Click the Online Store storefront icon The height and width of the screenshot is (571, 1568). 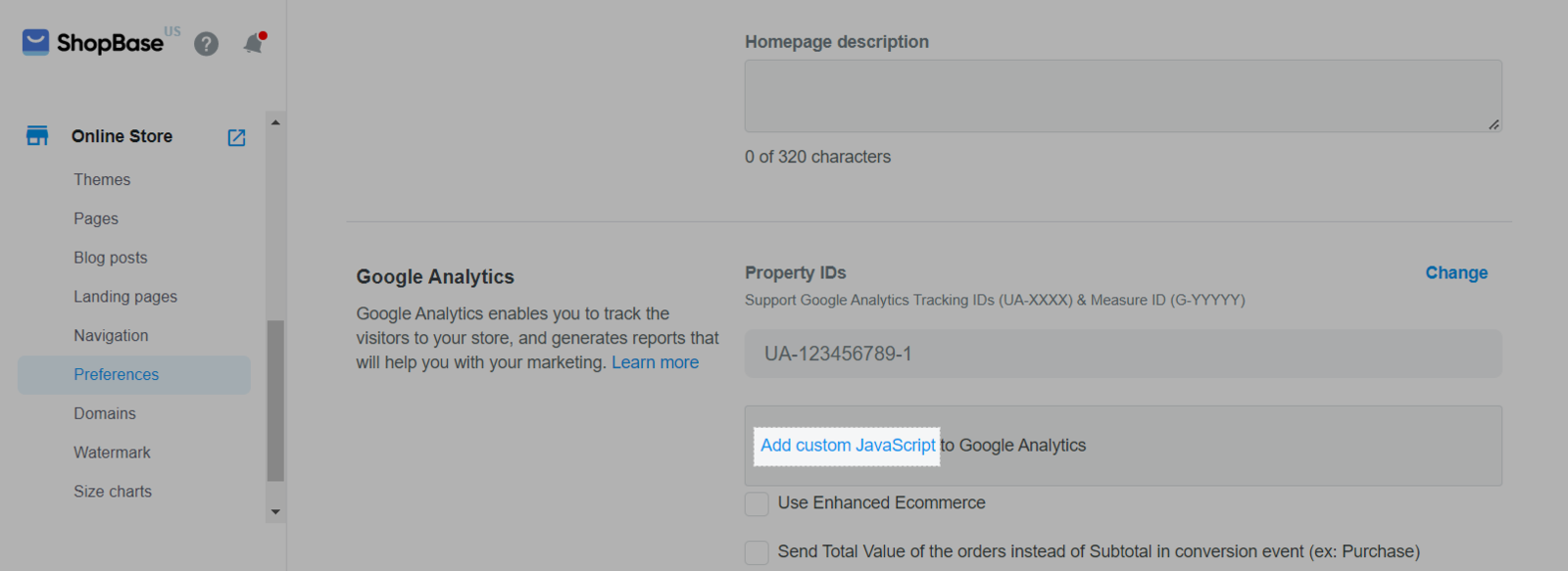click(37, 136)
